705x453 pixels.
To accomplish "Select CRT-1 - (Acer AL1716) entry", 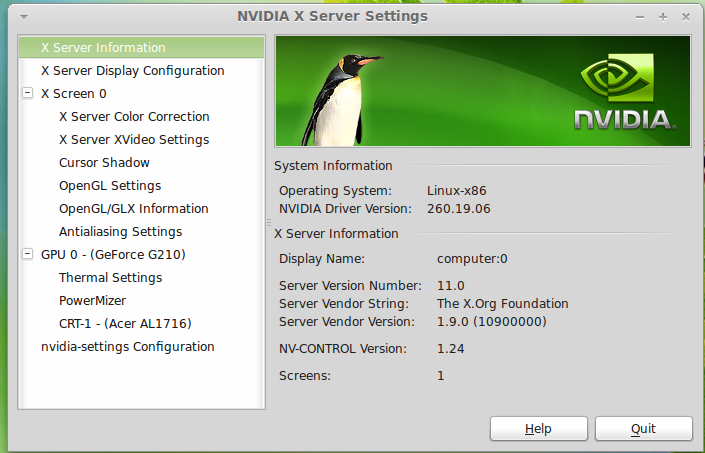I will coord(125,324).
